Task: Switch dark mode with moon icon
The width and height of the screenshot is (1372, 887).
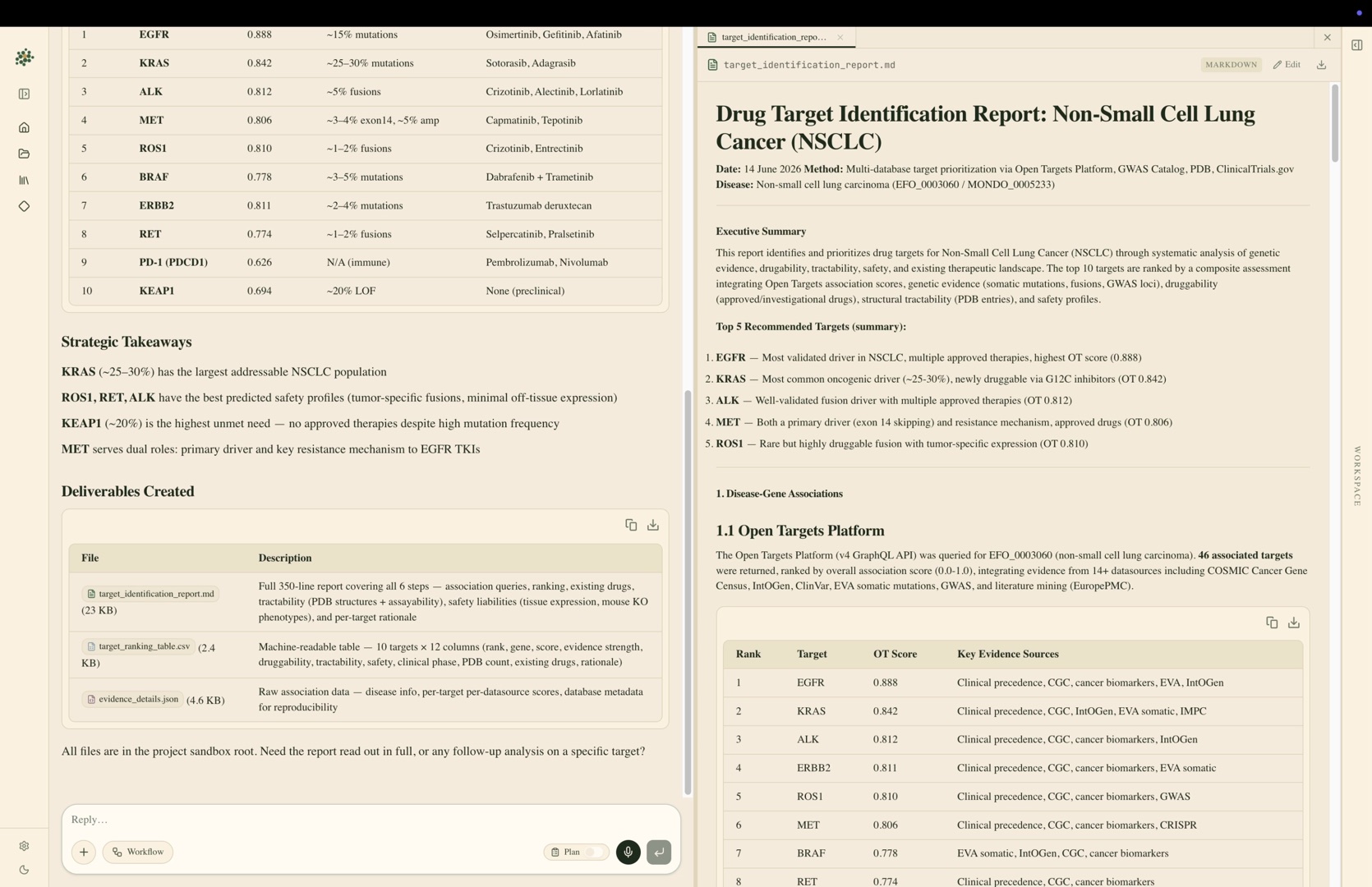Action: click(x=24, y=870)
